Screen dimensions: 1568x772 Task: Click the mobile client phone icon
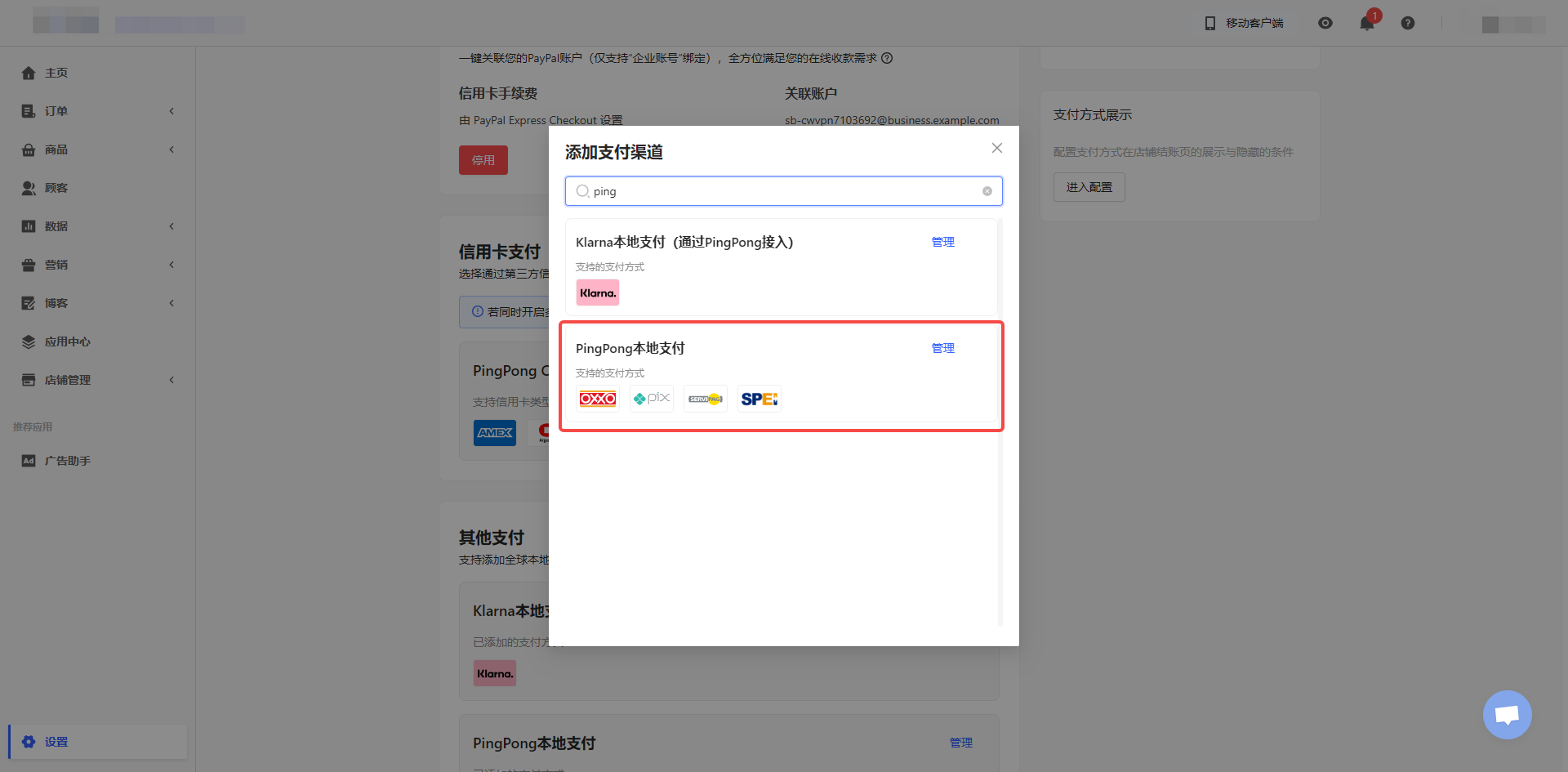point(1210,23)
